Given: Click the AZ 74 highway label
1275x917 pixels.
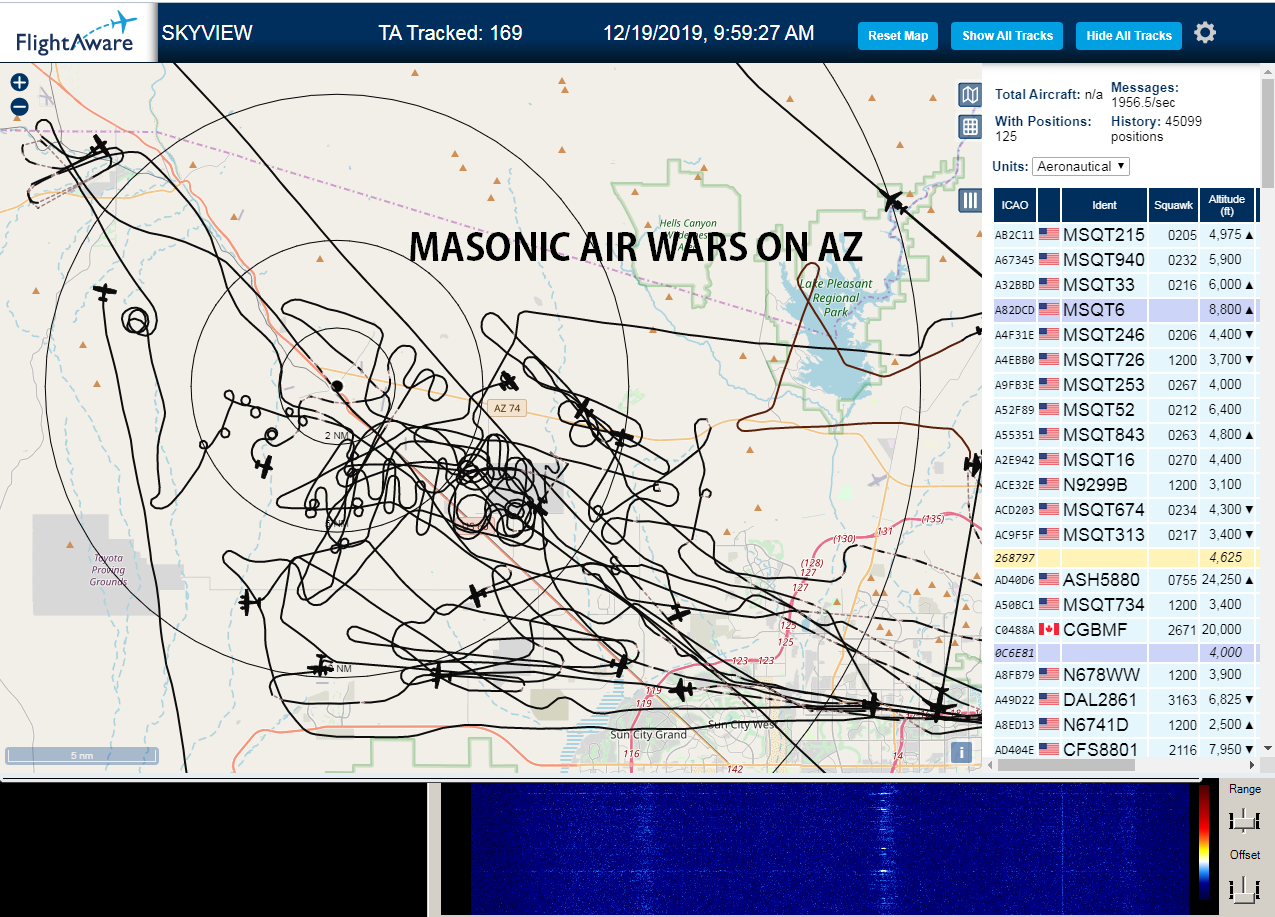Looking at the screenshot, I should click(x=508, y=408).
